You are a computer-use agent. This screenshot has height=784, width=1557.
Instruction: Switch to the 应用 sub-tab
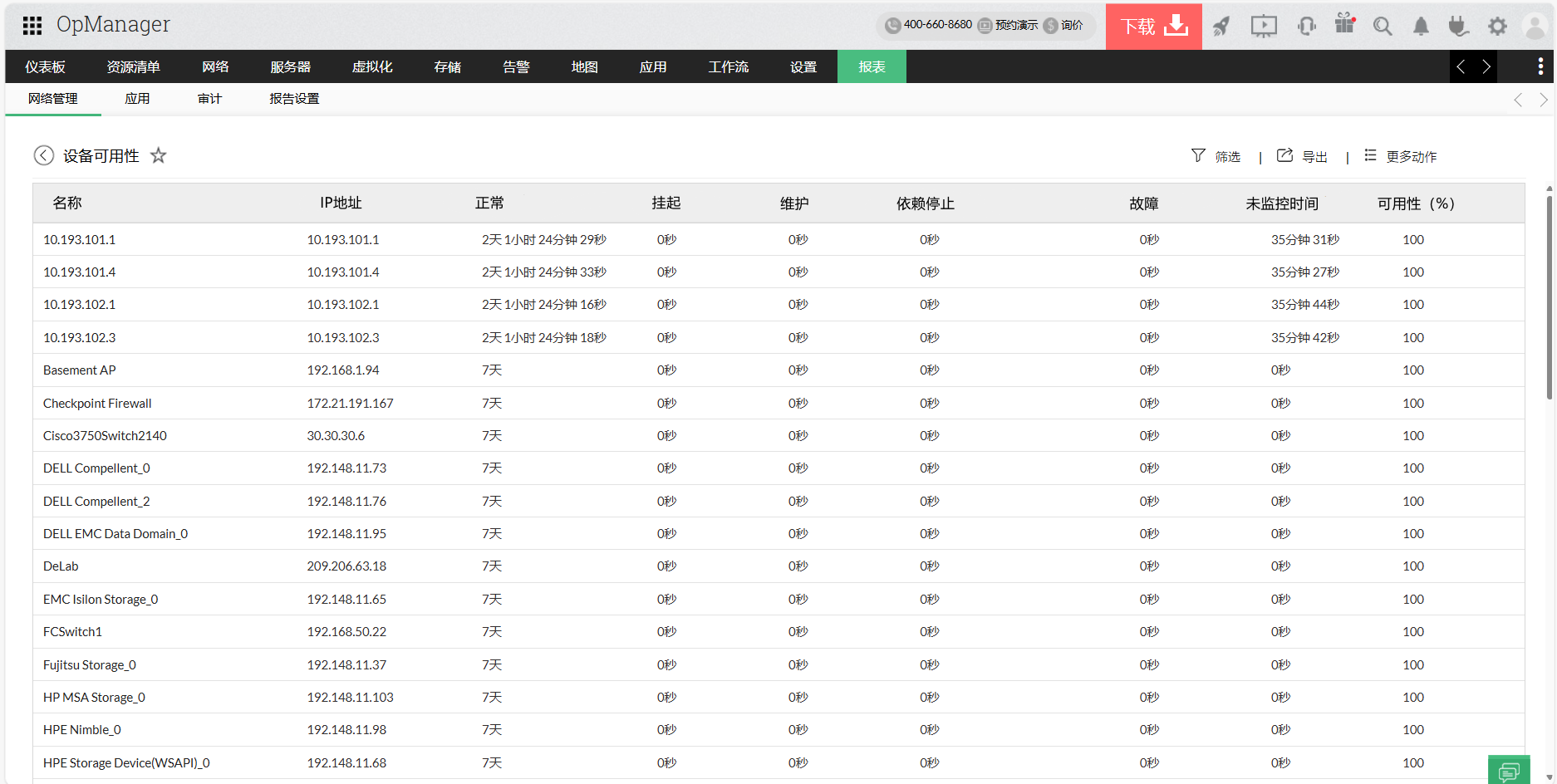coord(137,99)
